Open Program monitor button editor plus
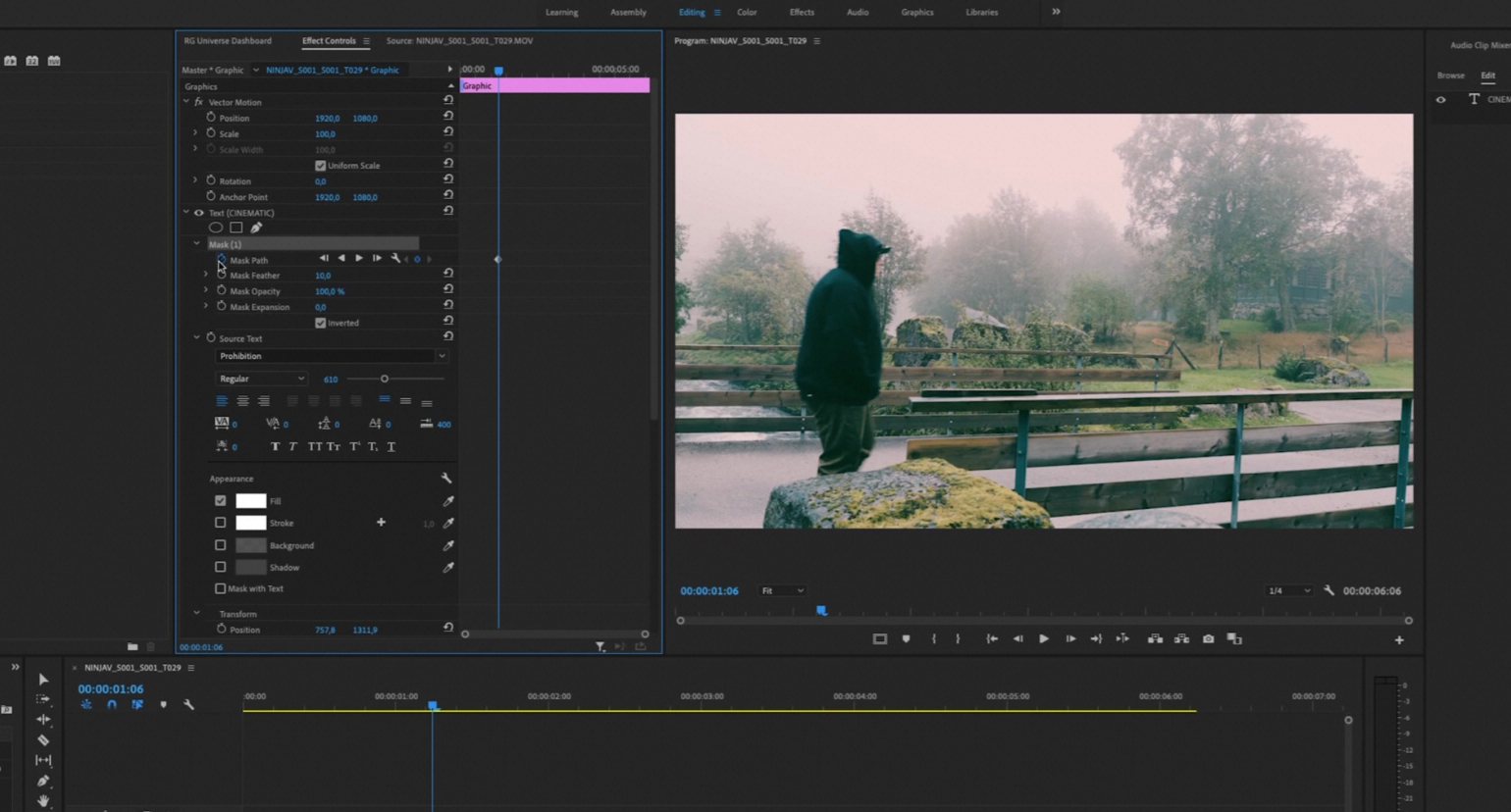Viewport: 1511px width, 812px height. coord(1399,640)
